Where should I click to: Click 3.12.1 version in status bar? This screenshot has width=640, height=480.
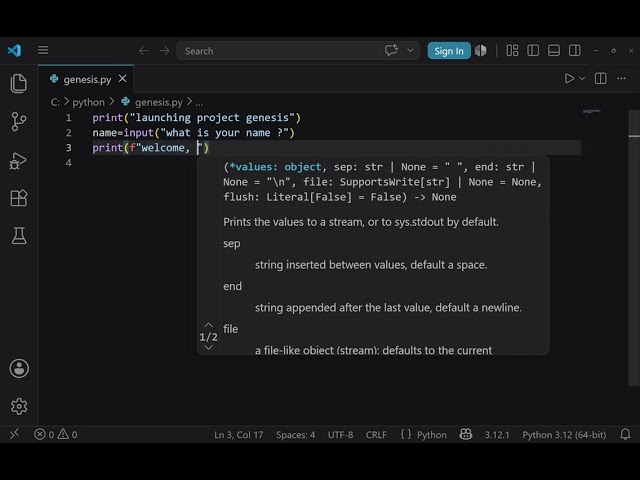pyautogui.click(x=497, y=435)
